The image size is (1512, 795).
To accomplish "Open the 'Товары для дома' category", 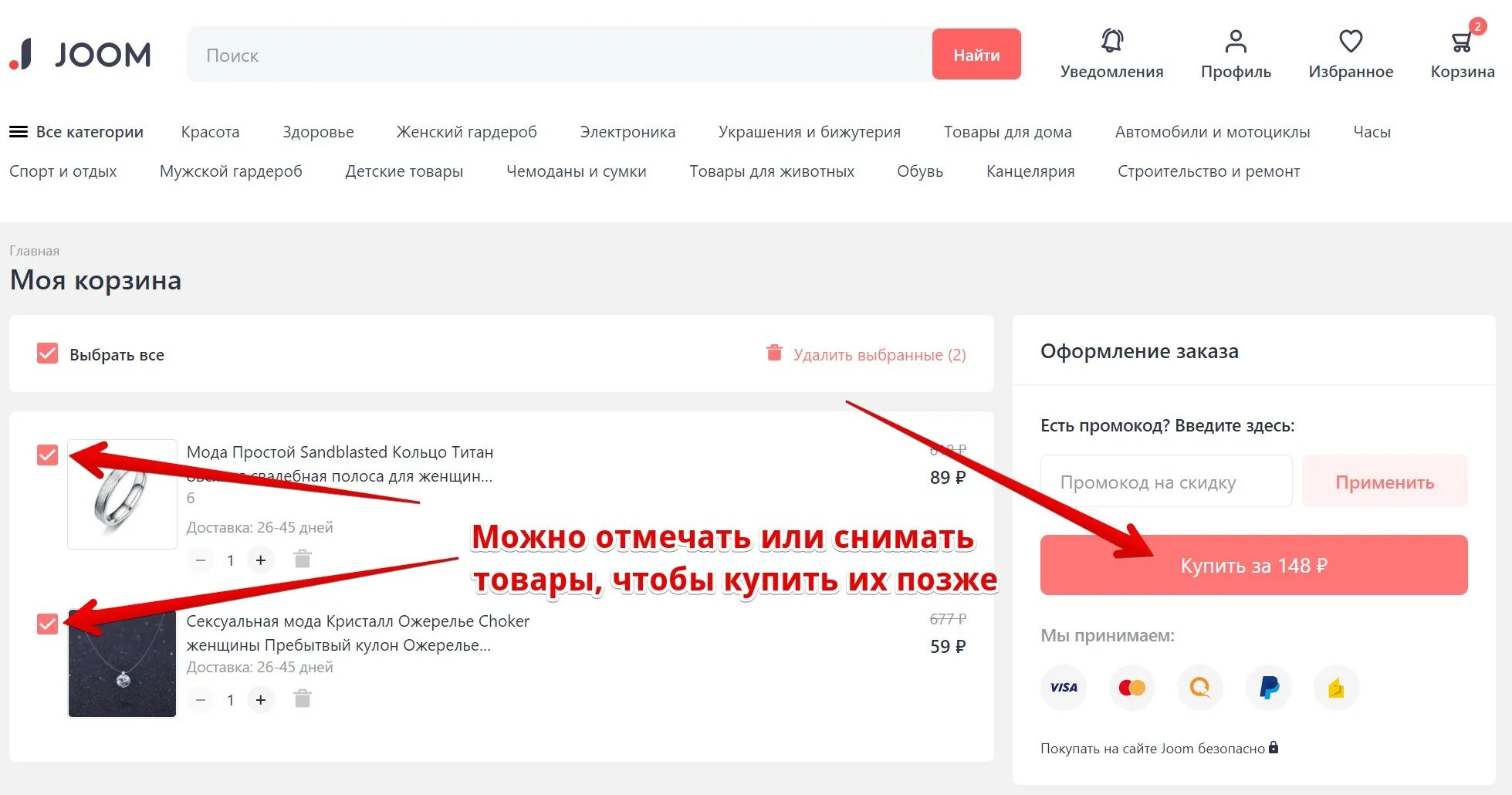I will [x=1008, y=132].
